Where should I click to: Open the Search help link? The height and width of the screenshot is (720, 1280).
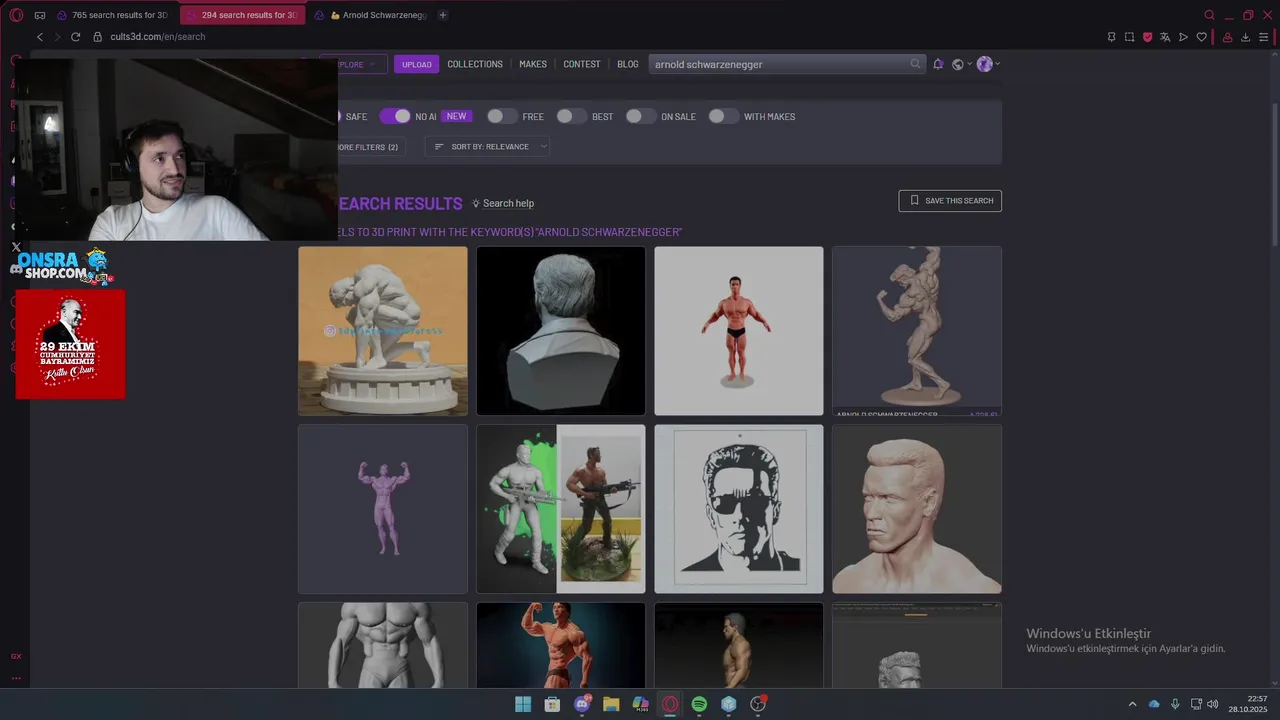[x=503, y=203]
